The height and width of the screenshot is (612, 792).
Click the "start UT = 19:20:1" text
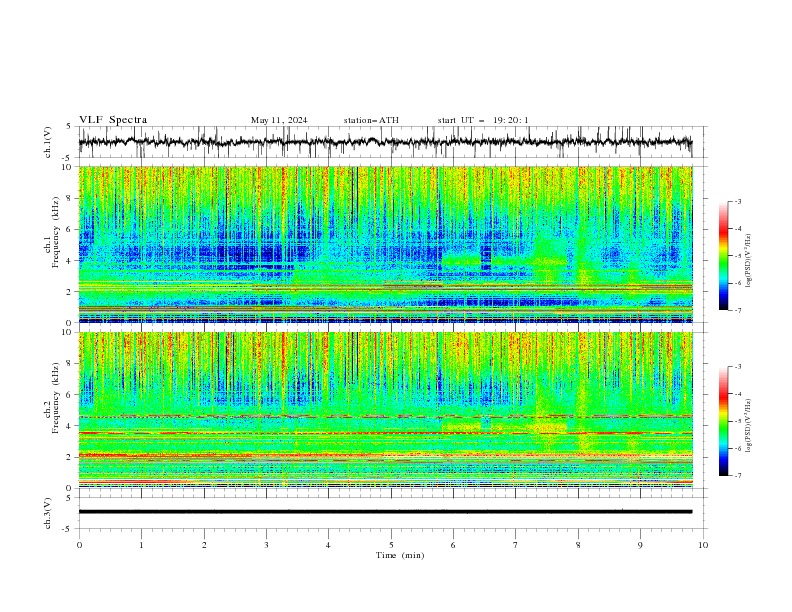pos(483,120)
